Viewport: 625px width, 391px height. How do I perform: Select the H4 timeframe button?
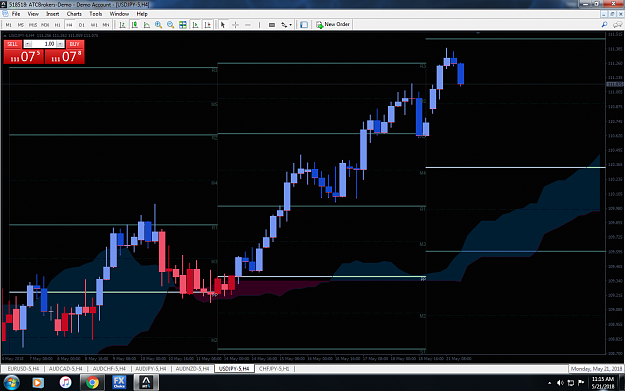69,25
